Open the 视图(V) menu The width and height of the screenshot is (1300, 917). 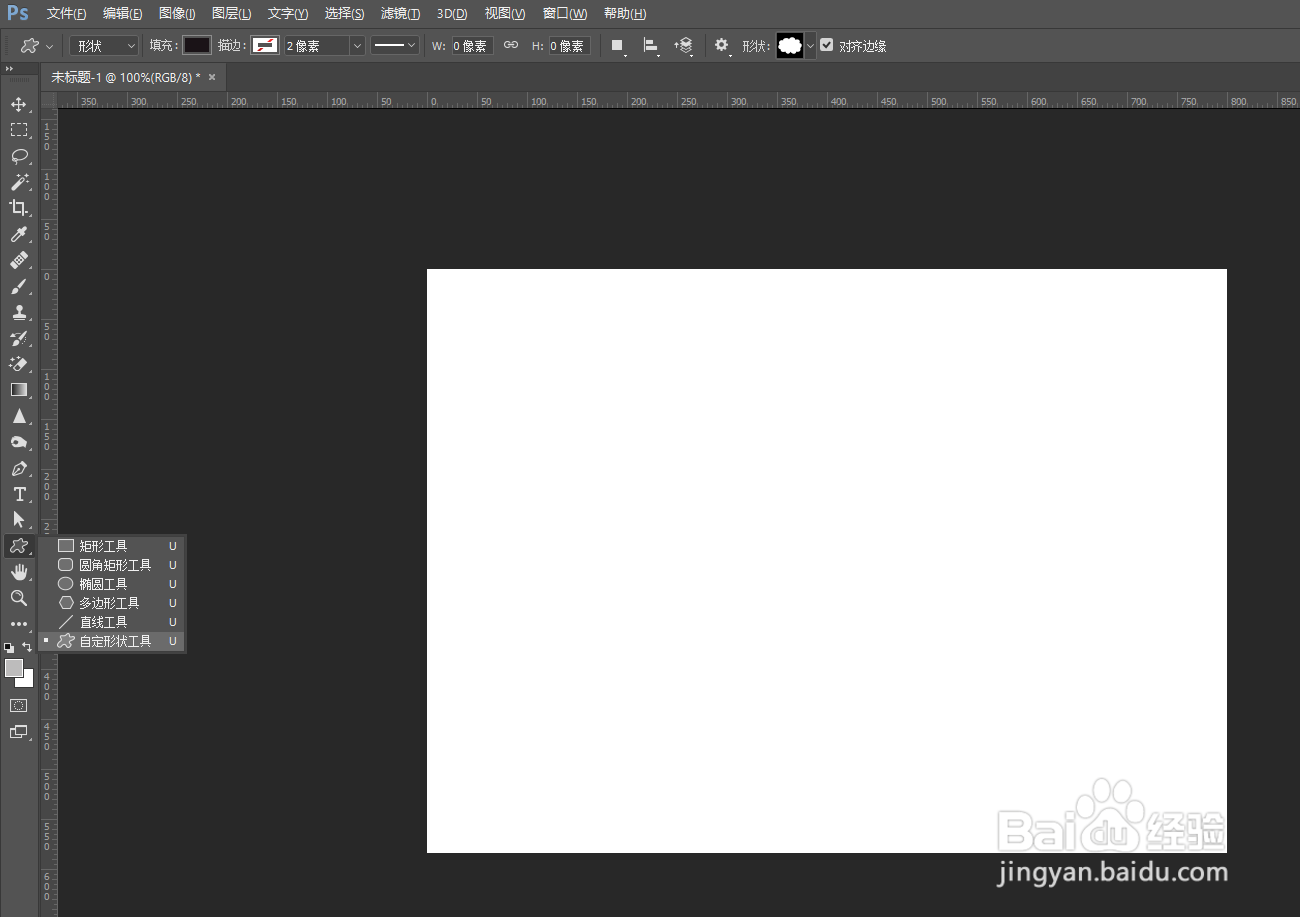(x=505, y=14)
